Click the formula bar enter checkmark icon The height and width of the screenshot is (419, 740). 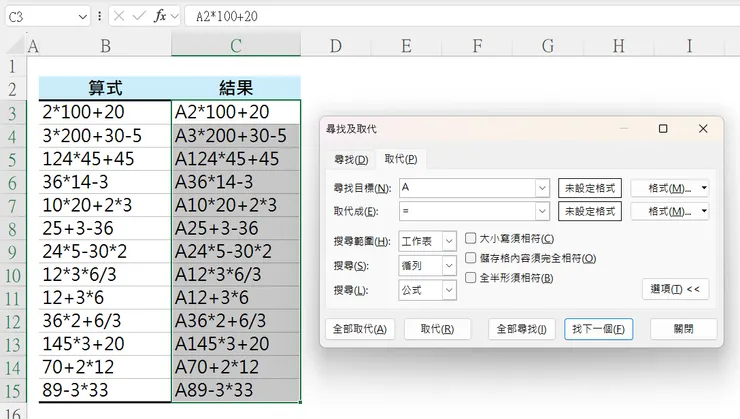click(139, 17)
